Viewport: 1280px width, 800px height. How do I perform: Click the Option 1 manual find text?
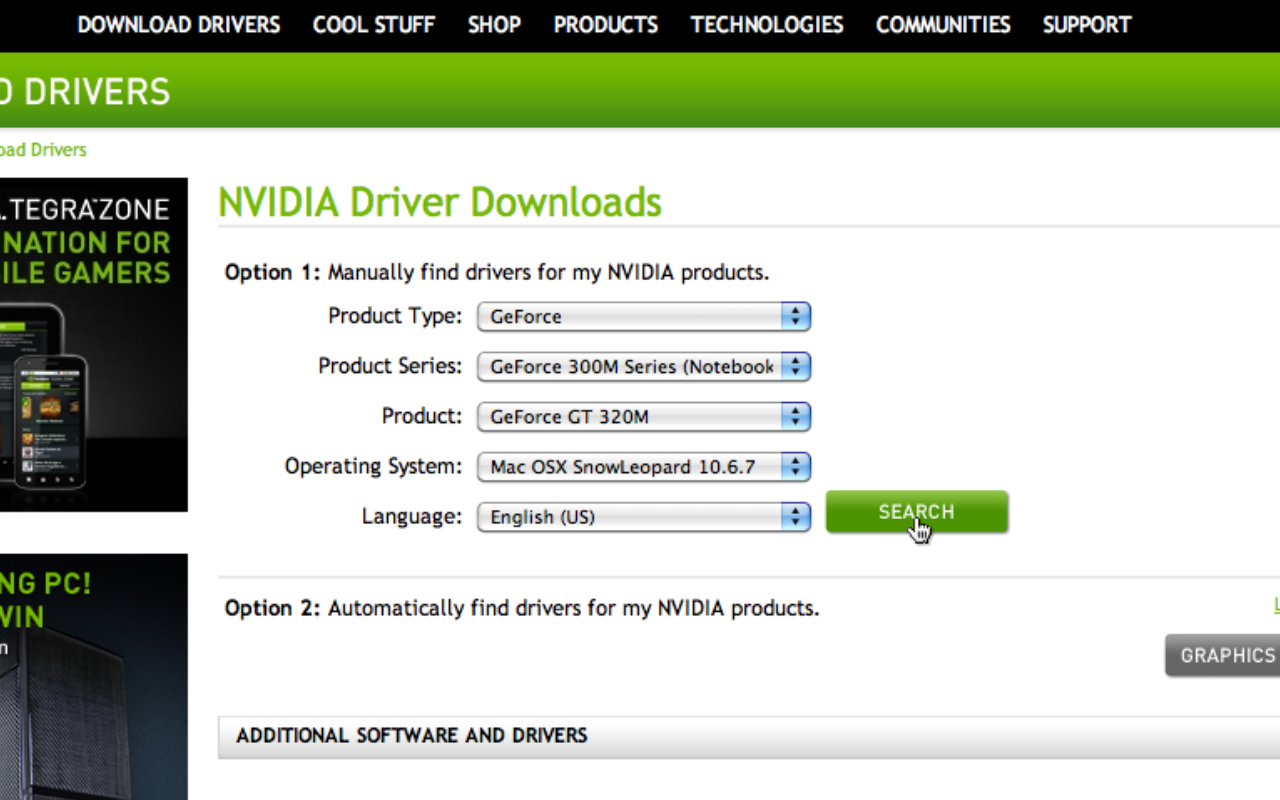pyautogui.click(x=497, y=272)
